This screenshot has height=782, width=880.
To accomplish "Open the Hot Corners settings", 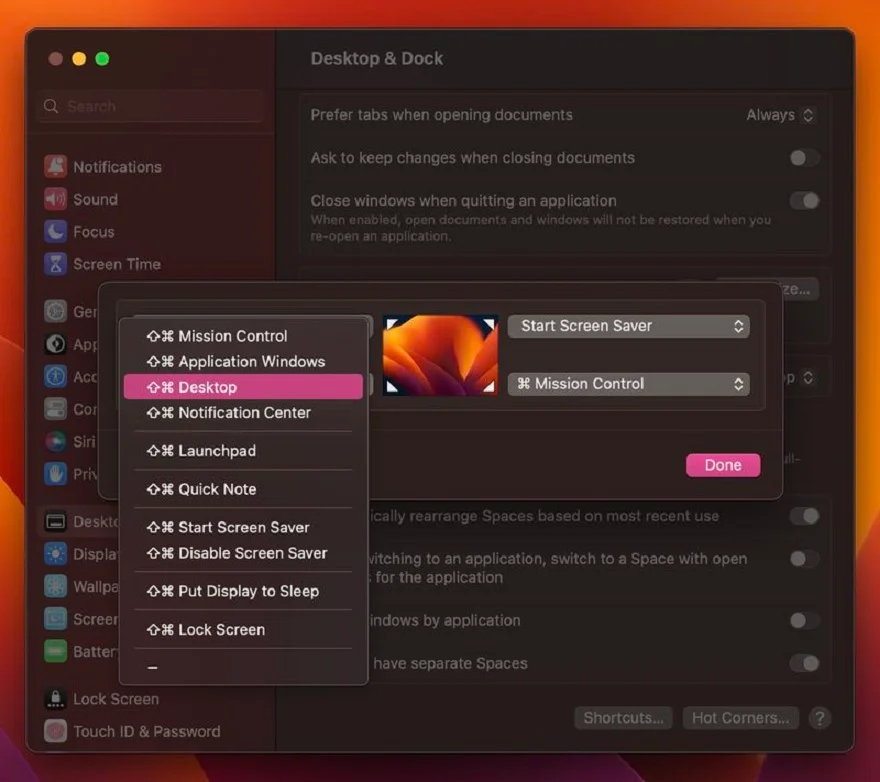I will click(740, 717).
